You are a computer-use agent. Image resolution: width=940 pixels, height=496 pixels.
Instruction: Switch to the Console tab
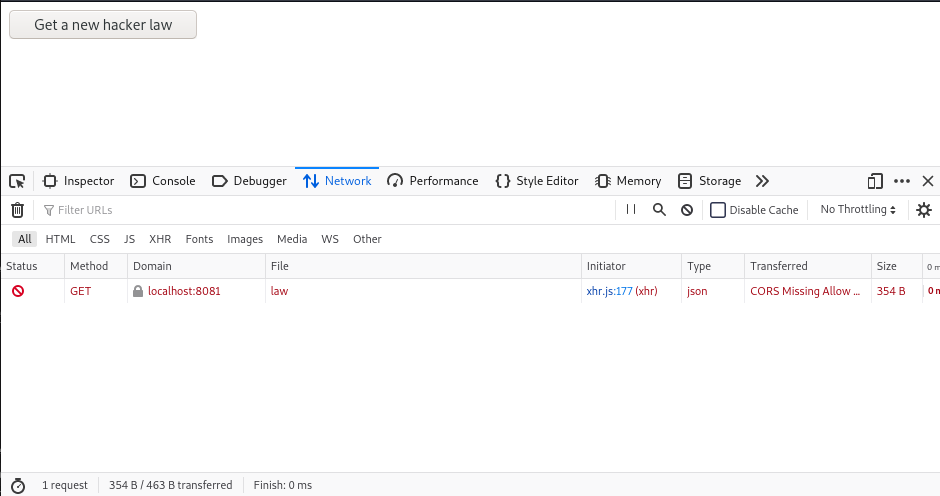tap(163, 181)
